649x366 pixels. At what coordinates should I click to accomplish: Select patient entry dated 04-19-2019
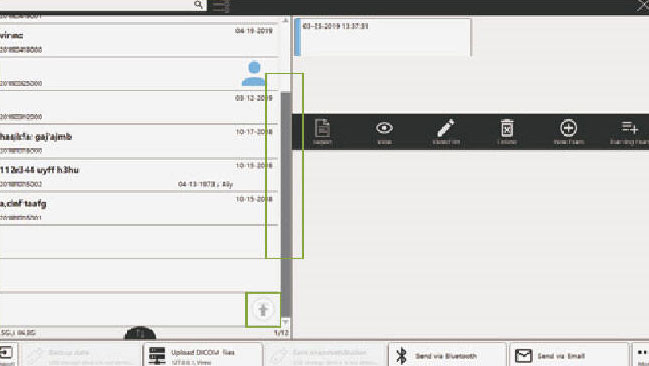point(139,40)
